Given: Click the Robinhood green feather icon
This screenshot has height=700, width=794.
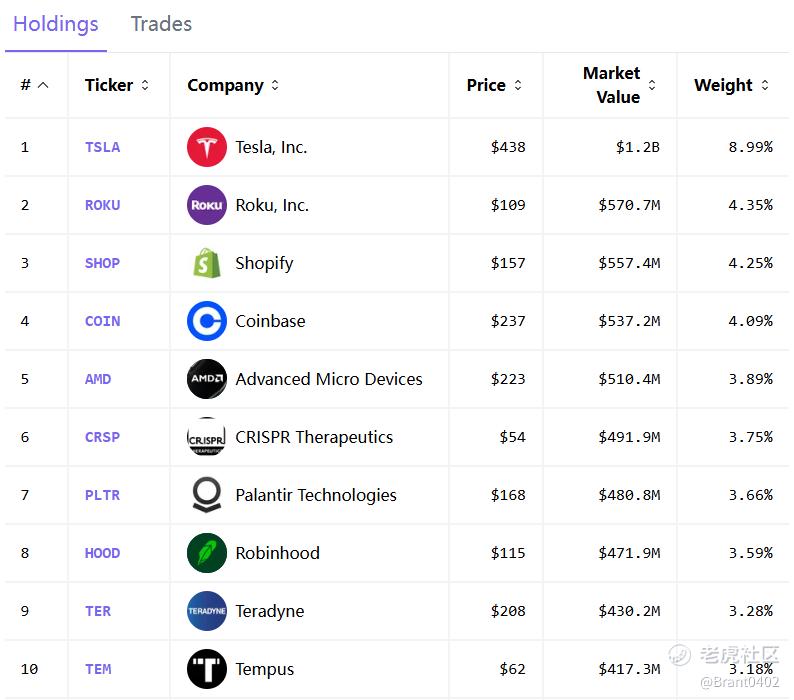Looking at the screenshot, I should point(207,553).
